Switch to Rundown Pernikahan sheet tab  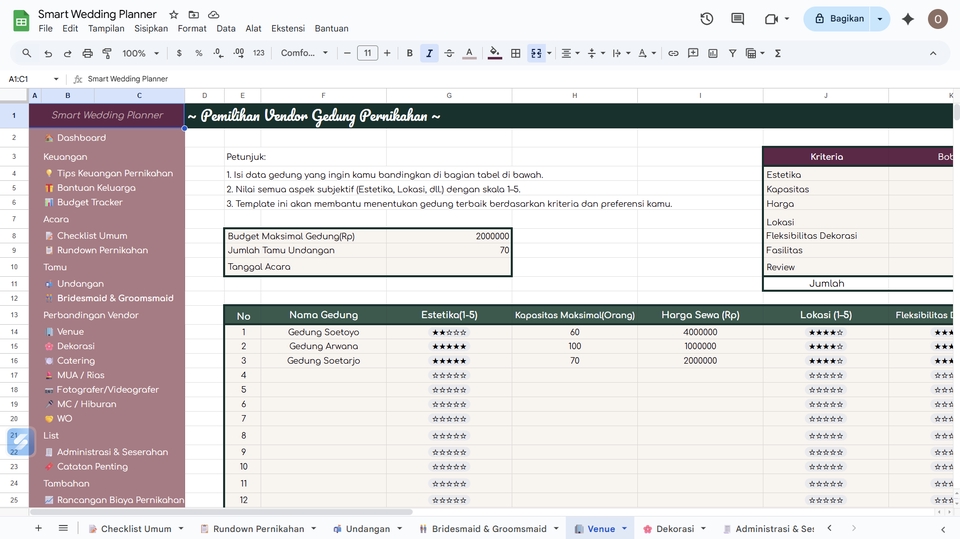(258, 529)
